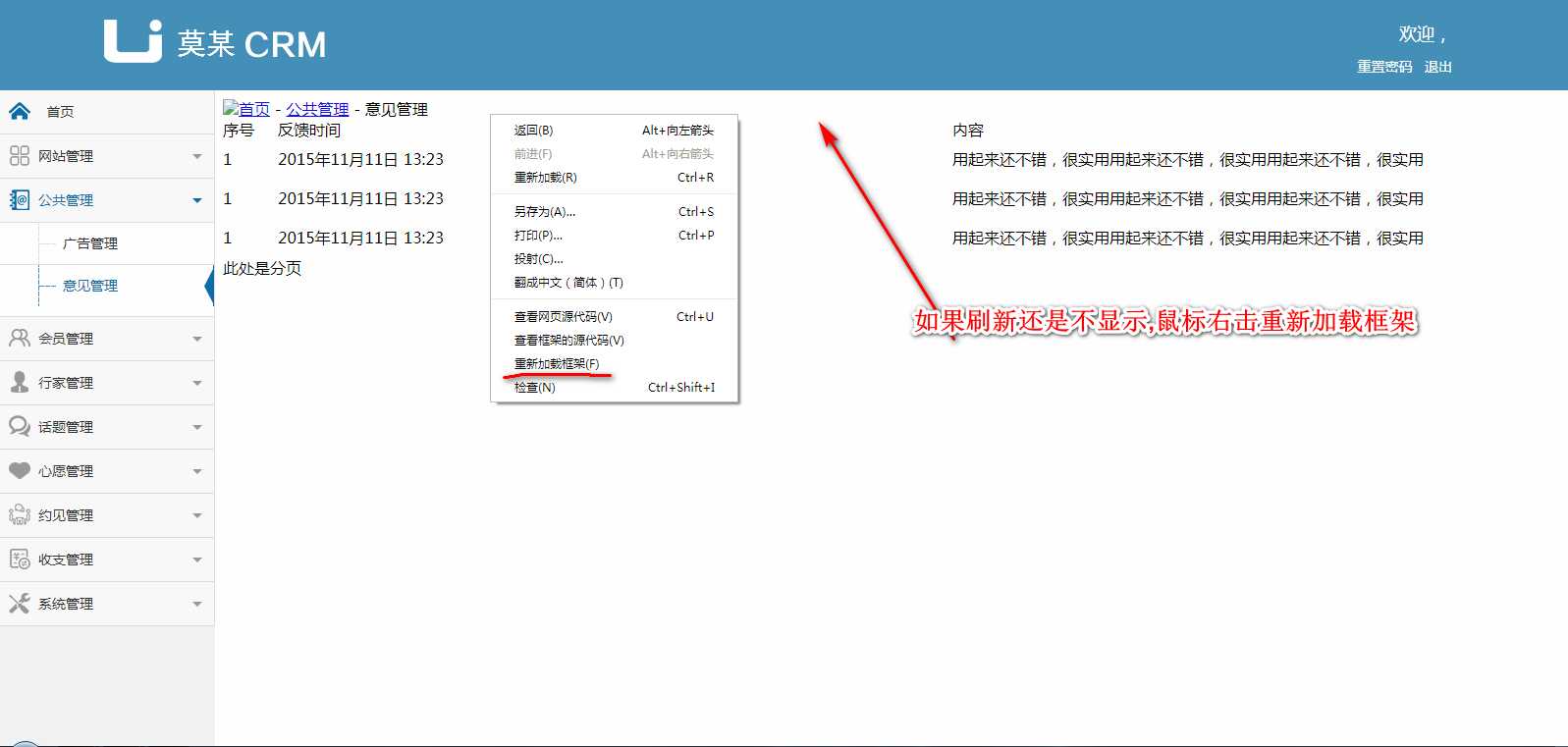Expand the 系统管理 dropdown arrow
The image size is (1568, 747).
[197, 604]
